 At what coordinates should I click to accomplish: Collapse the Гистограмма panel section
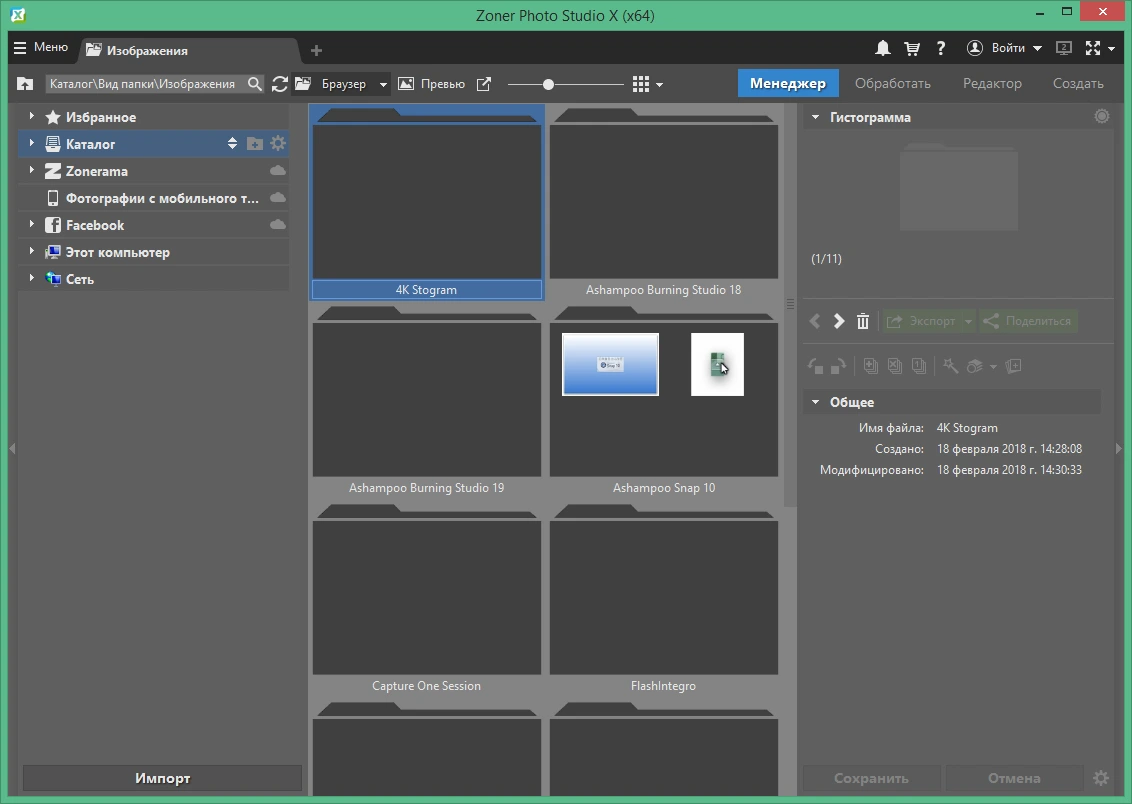coord(815,117)
